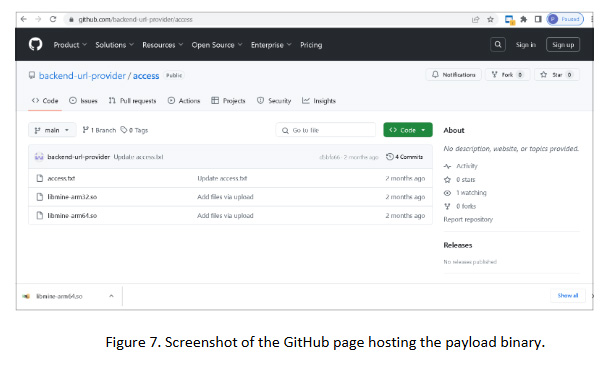Click the Notifications button

tap(453, 75)
